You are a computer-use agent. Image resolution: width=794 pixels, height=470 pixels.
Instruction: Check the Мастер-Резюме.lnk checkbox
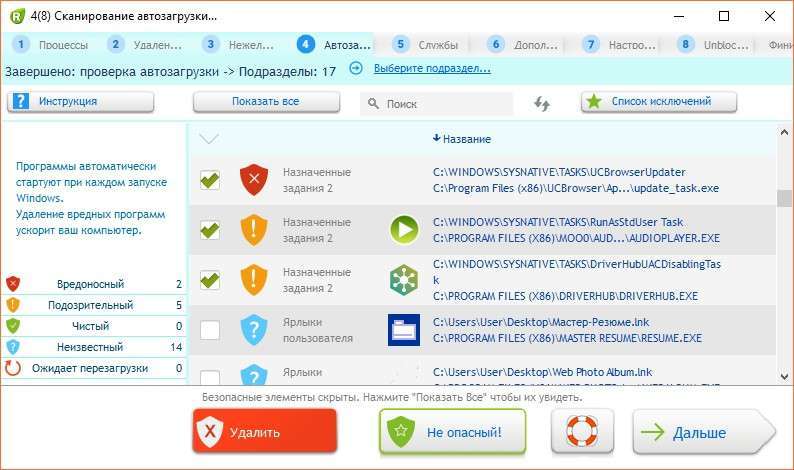[210, 330]
